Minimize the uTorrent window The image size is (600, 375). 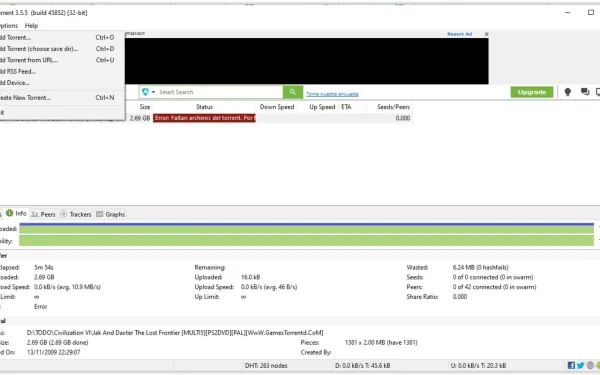pos(567,12)
